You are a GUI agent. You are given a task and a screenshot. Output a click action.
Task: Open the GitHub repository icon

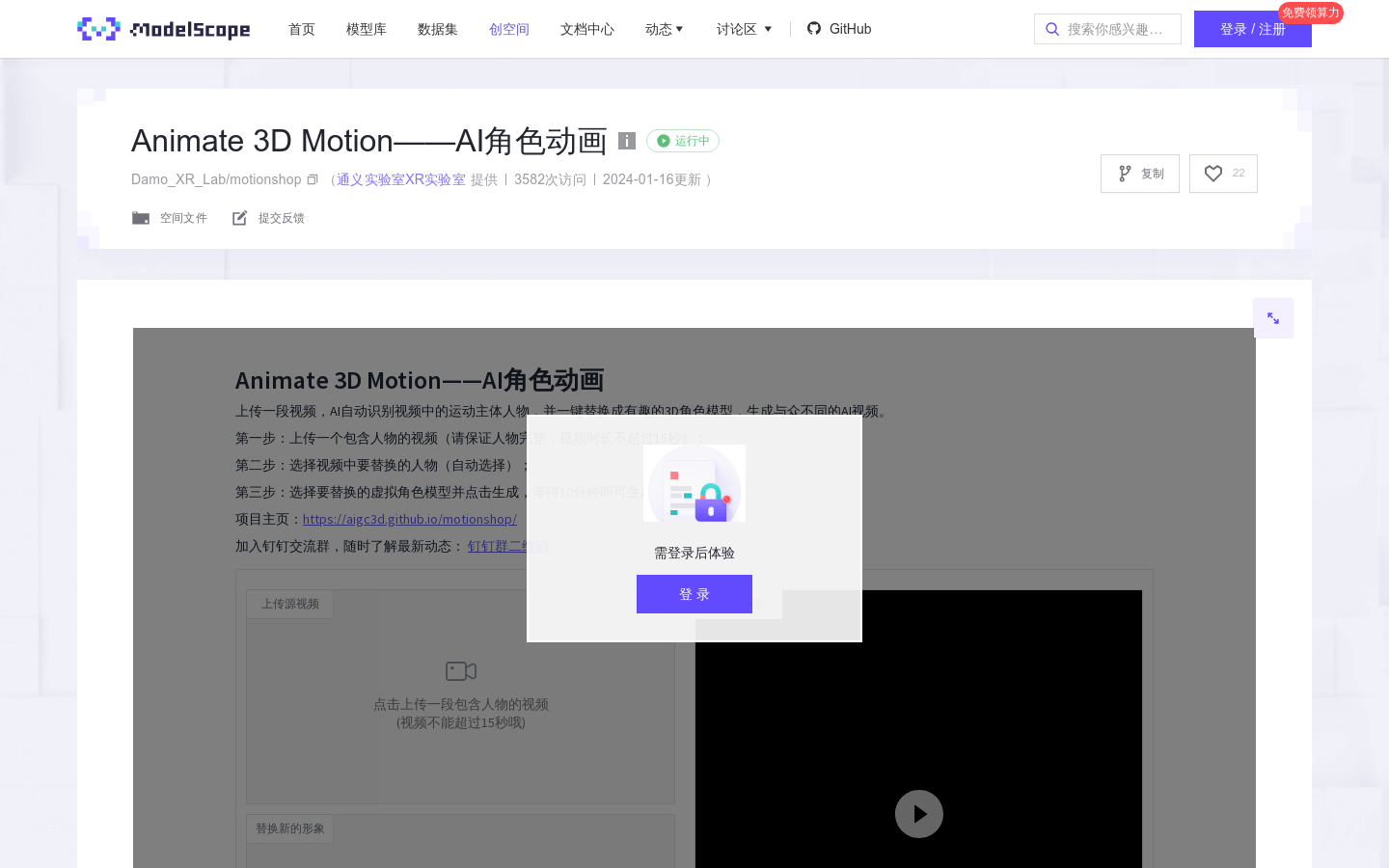813,28
